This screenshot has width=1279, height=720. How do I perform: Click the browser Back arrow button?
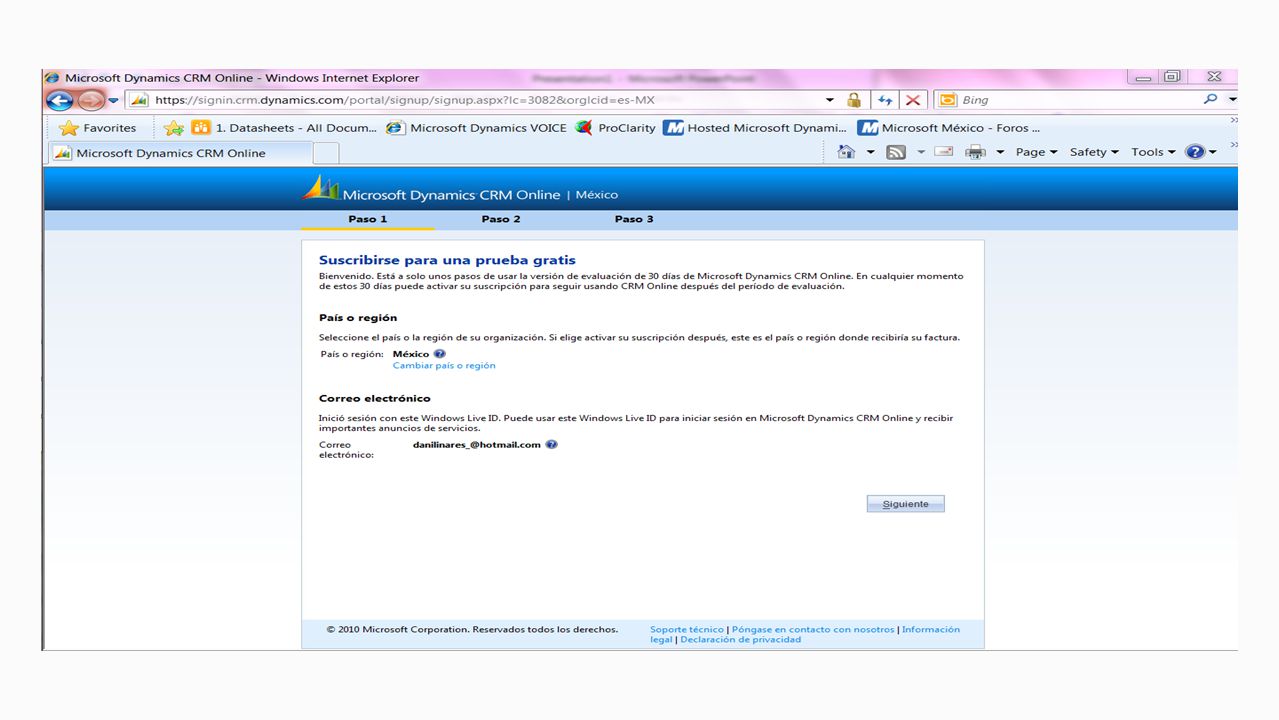59,100
